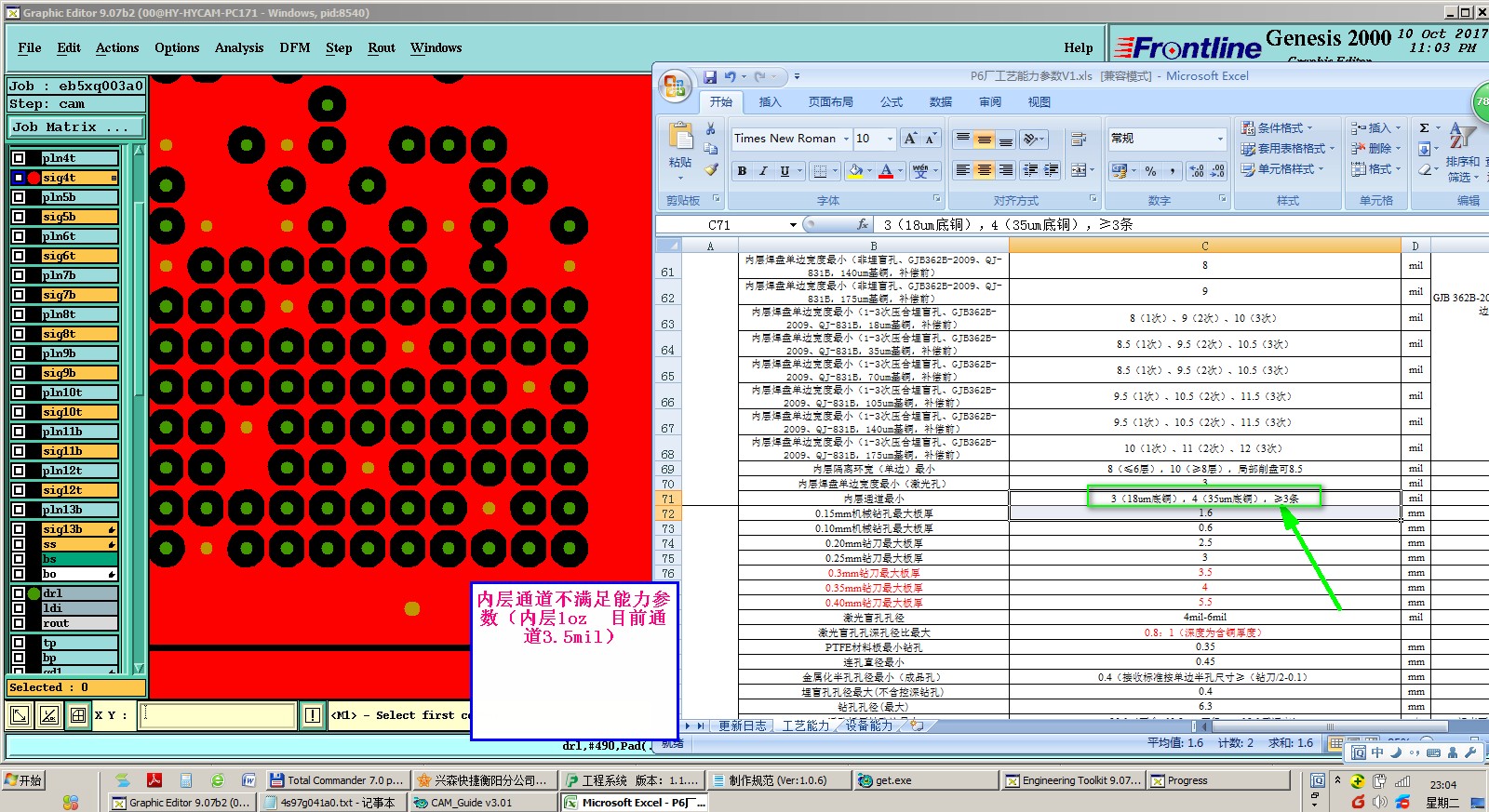Switch to the 公式 ribbon tab
The image size is (1489, 812).
(x=892, y=102)
